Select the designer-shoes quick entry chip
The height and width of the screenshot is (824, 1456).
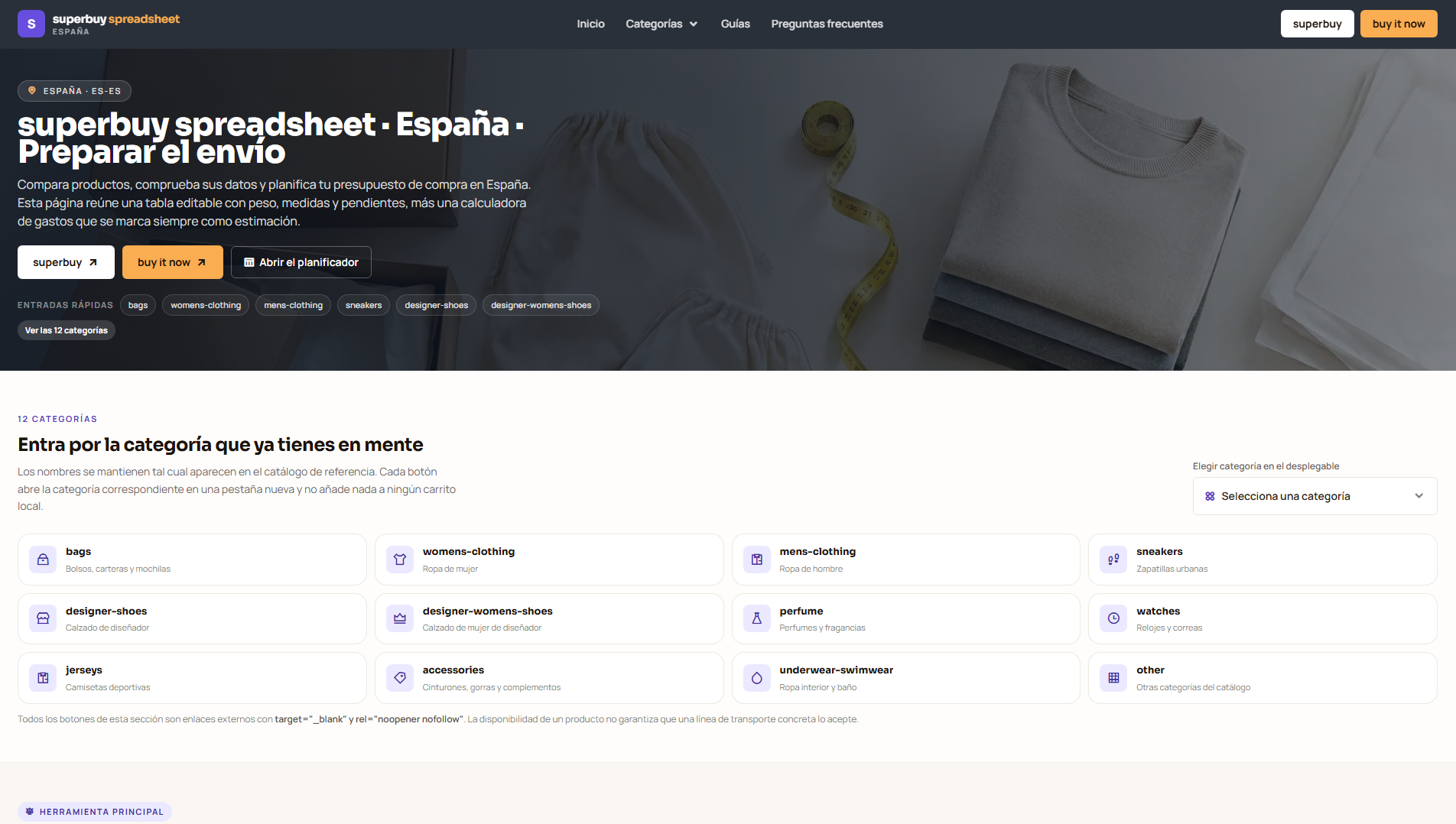(436, 305)
